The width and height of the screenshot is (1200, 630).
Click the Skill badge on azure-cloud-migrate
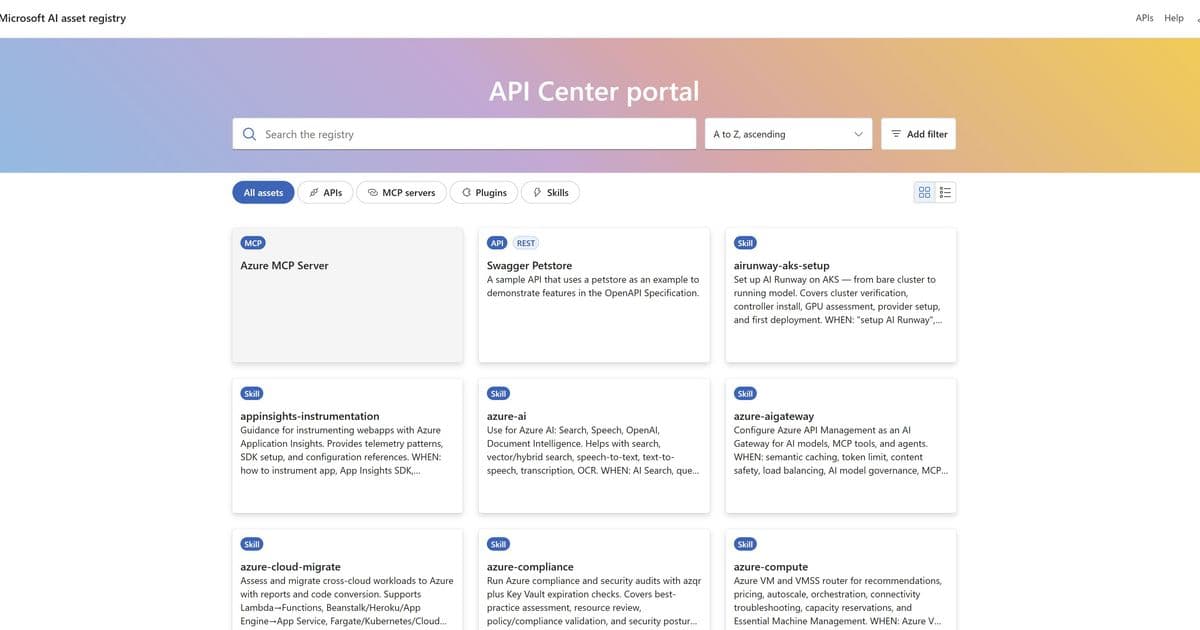click(x=252, y=544)
